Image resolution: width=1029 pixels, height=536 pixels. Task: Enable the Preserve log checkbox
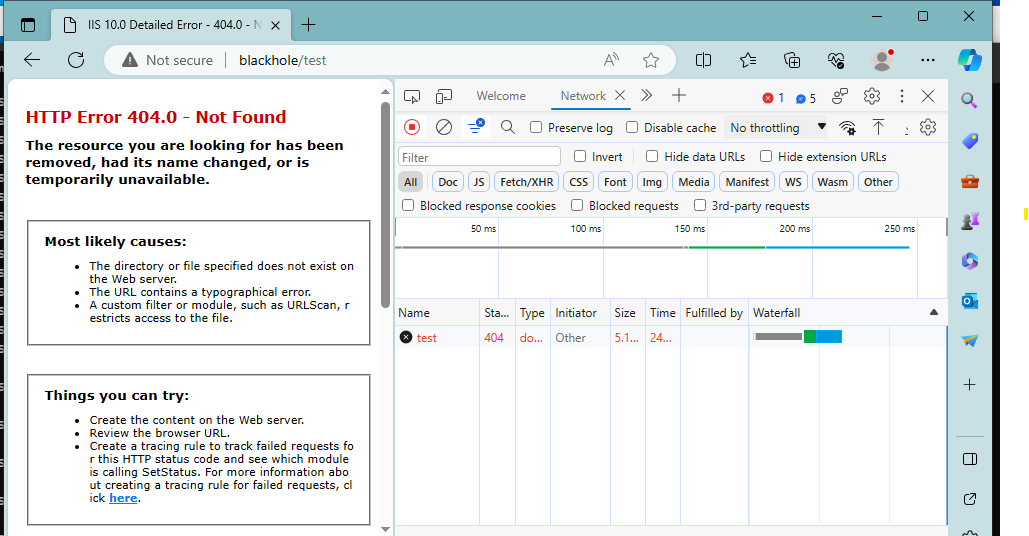tap(536, 127)
